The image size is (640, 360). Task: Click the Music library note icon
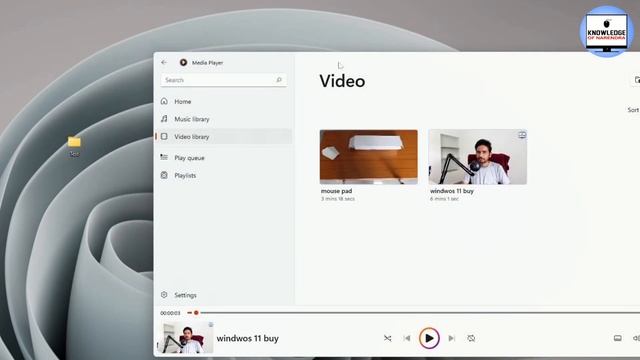(x=164, y=119)
